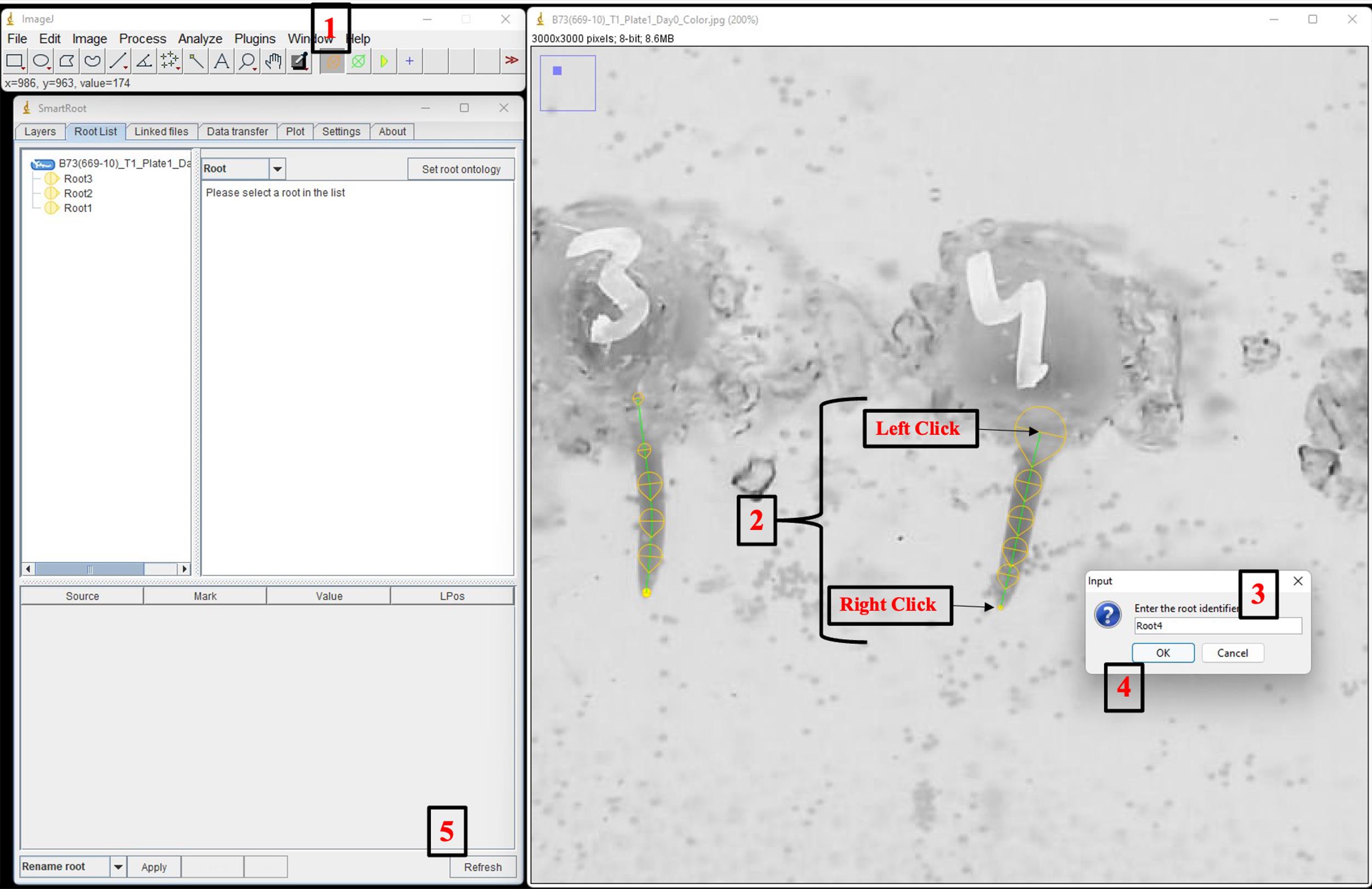Image resolution: width=1372 pixels, height=889 pixels.
Task: Open the Rename root dropdown arrow
Action: pyautogui.click(x=117, y=866)
